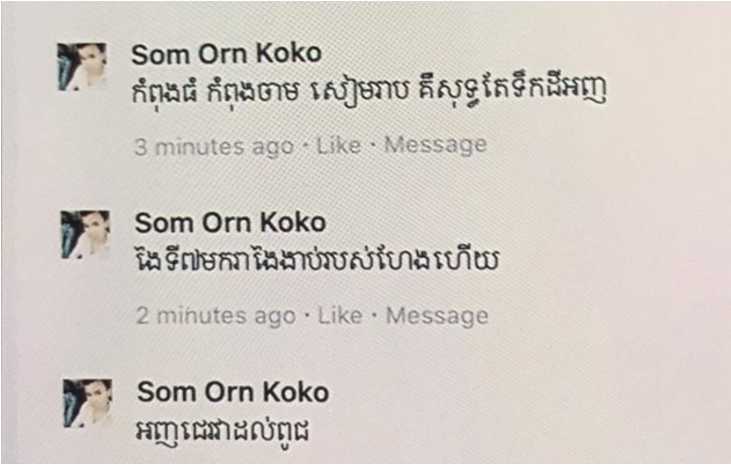Click the "3 minutes ago" timestamp
Viewport: 731px width, 467px height.
(x=213, y=146)
